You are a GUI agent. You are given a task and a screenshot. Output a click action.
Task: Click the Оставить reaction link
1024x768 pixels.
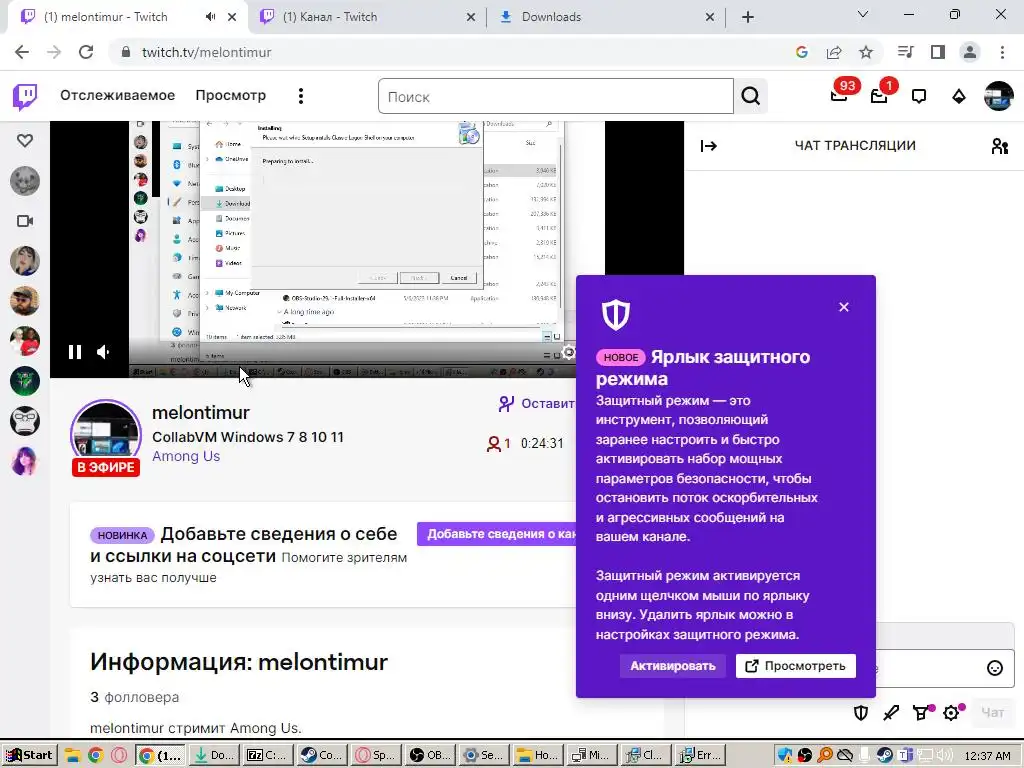point(537,404)
